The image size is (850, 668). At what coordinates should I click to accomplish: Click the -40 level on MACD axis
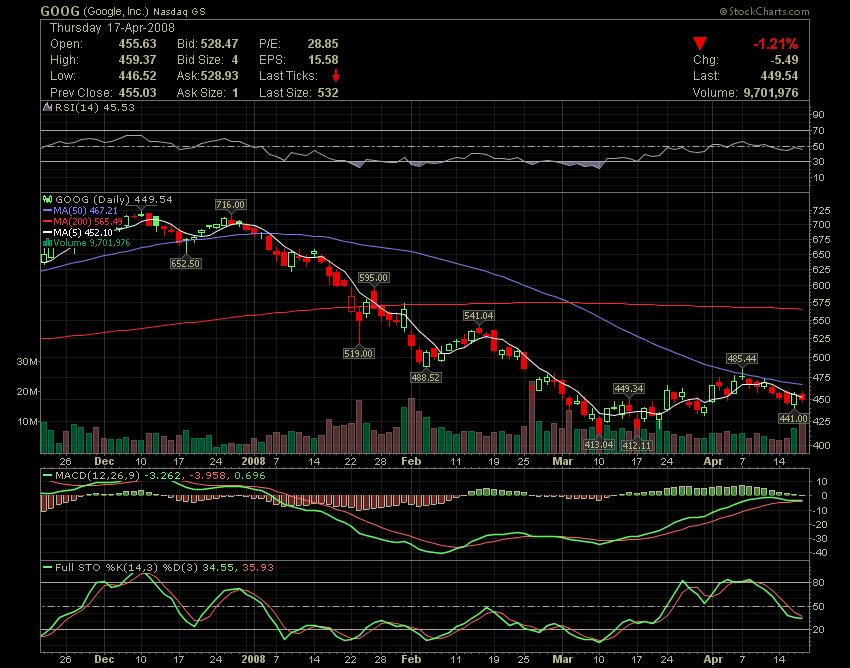(820, 553)
